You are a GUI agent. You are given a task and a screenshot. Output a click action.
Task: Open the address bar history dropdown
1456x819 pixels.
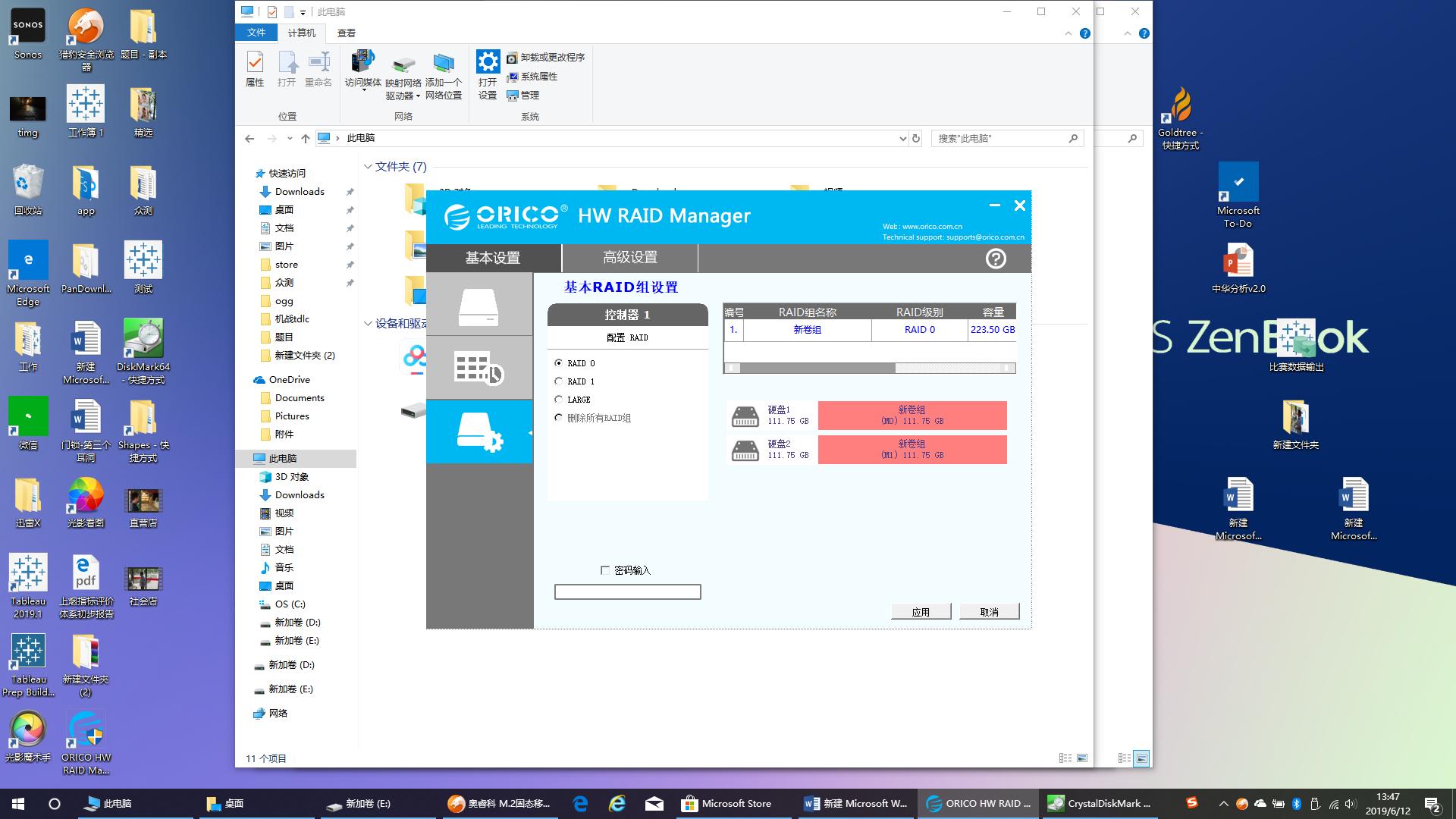coord(902,139)
